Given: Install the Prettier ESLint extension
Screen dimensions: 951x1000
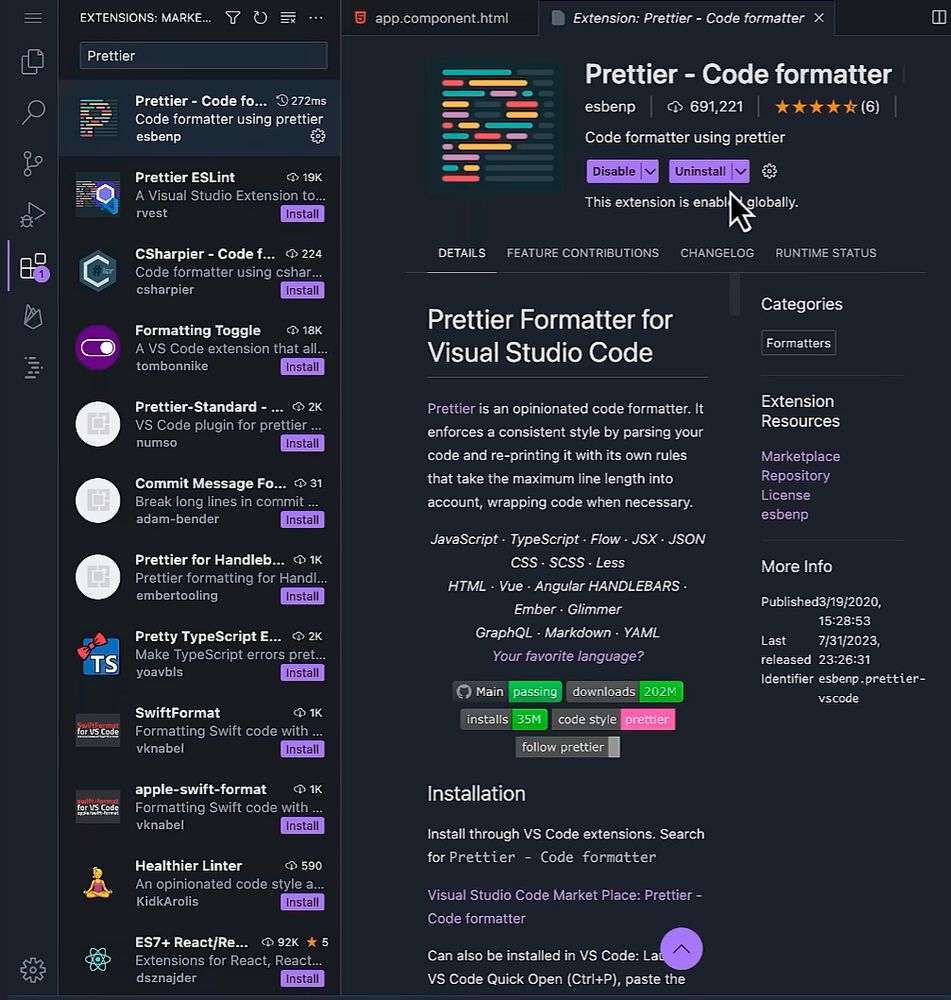Looking at the screenshot, I should tap(302, 214).
